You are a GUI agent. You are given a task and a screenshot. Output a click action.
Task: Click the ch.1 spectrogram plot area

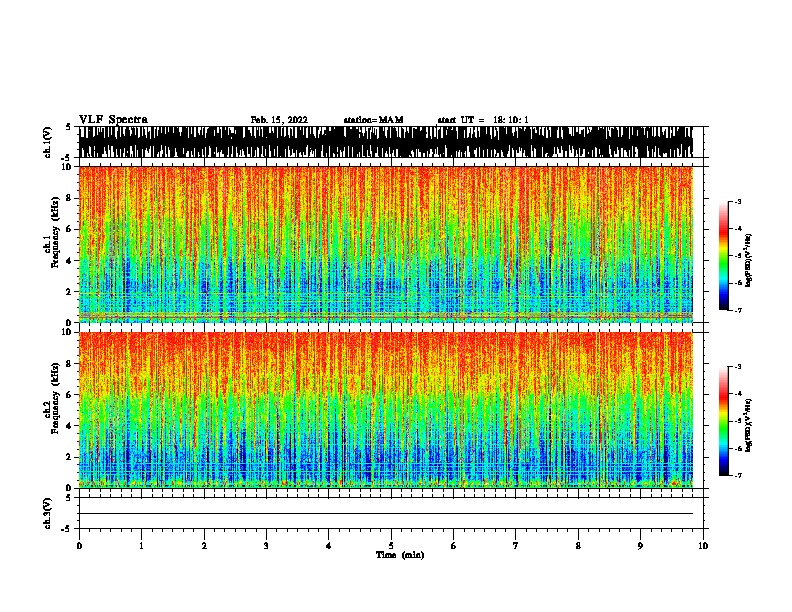(x=386, y=244)
